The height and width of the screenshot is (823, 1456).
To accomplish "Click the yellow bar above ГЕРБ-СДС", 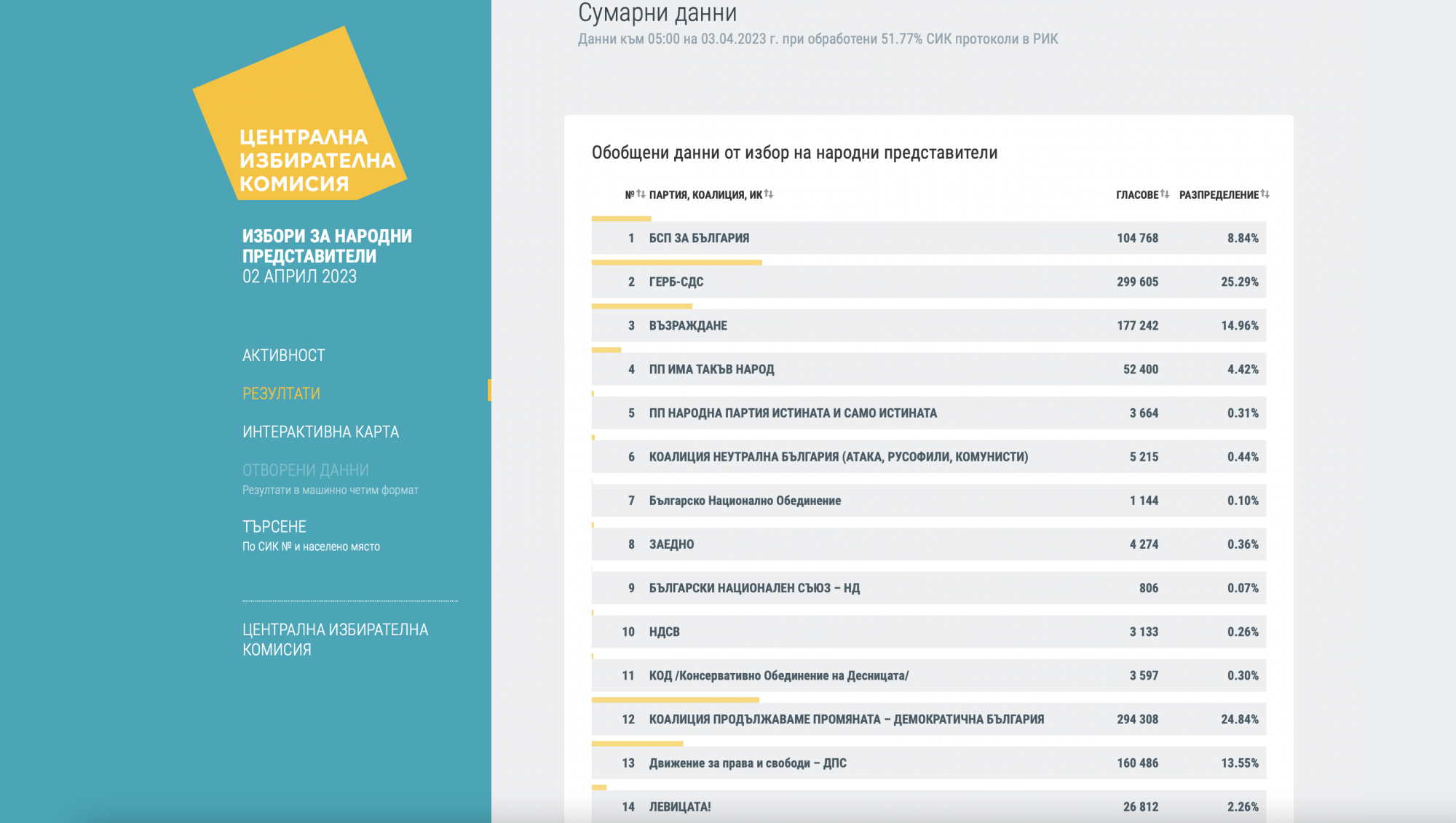I will pyautogui.click(x=677, y=263).
